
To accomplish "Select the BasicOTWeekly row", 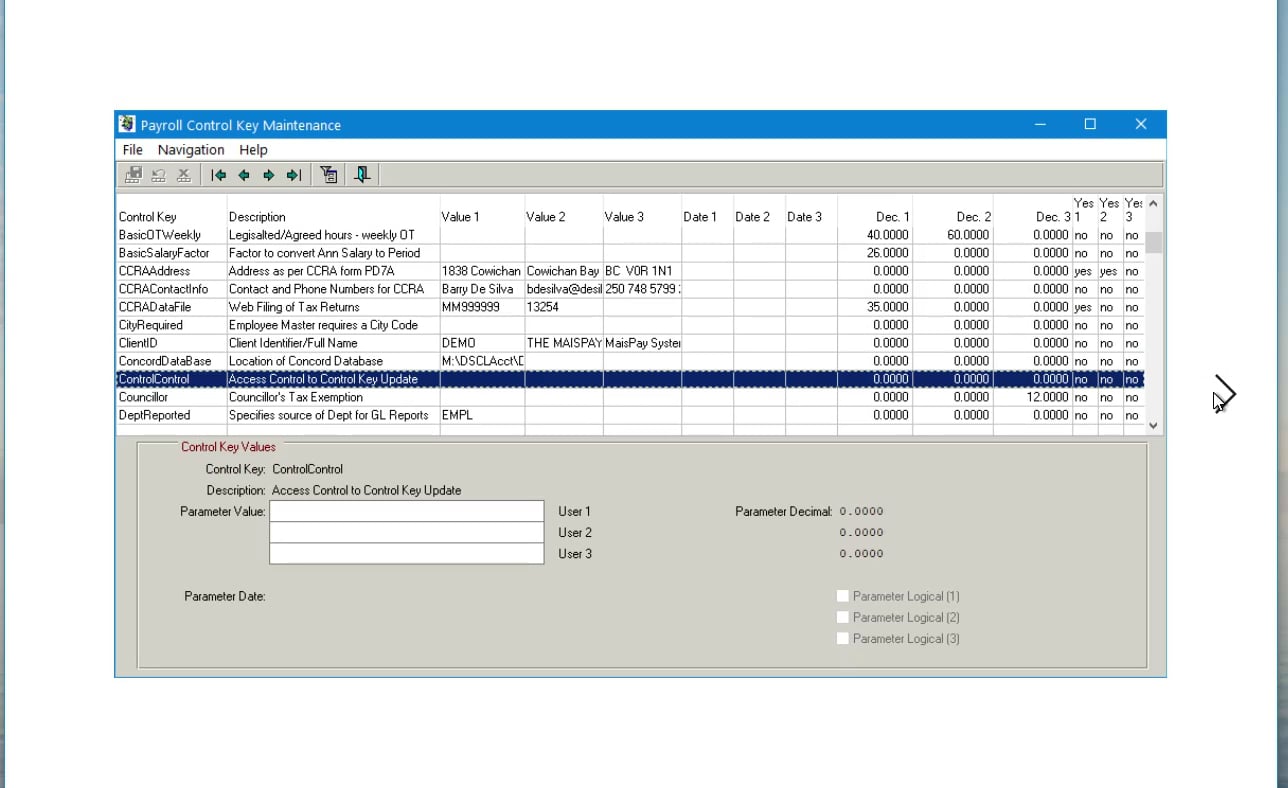I will 630,235.
